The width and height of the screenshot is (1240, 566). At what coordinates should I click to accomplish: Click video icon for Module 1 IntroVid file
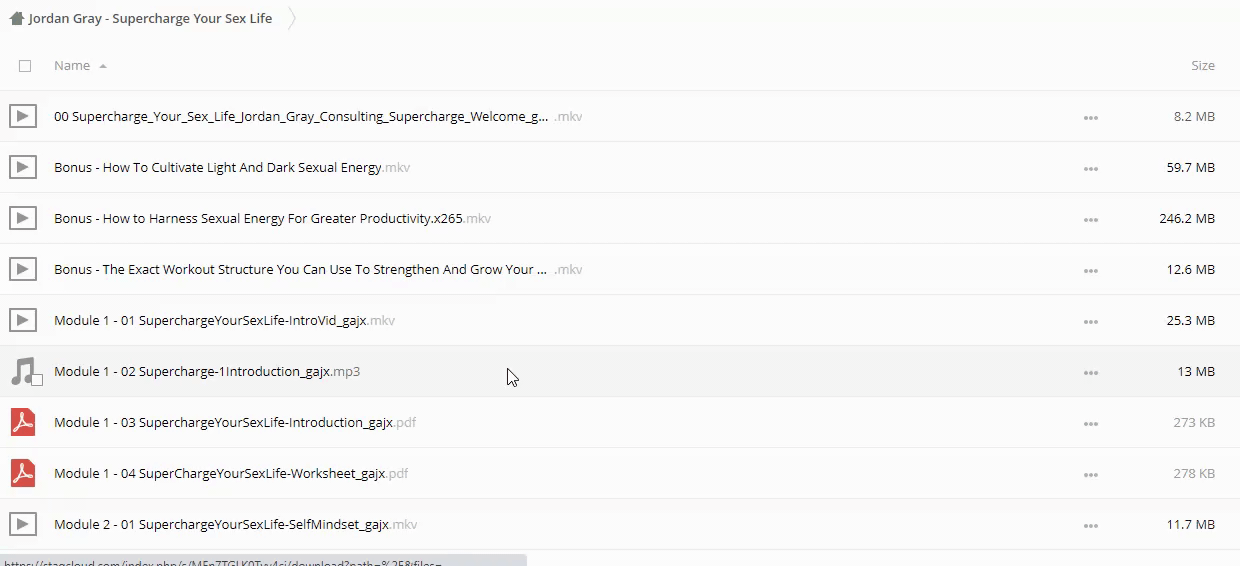[x=23, y=320]
